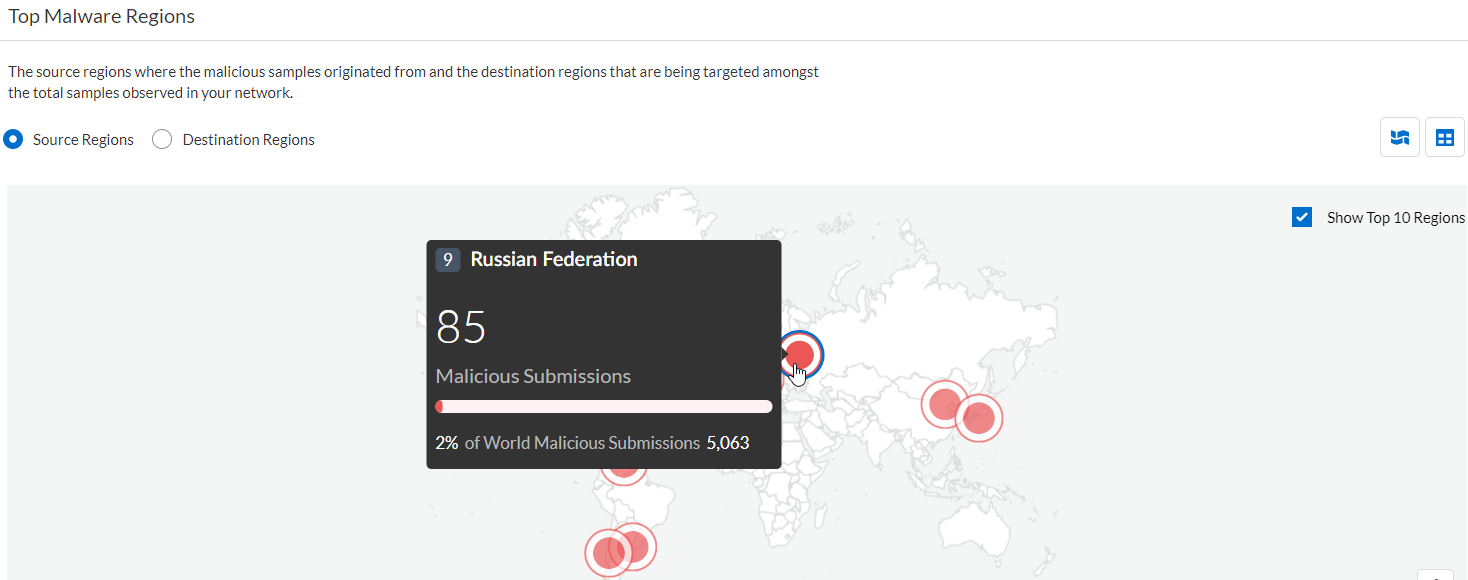Click the 85 Malicious Submissions count

462,327
